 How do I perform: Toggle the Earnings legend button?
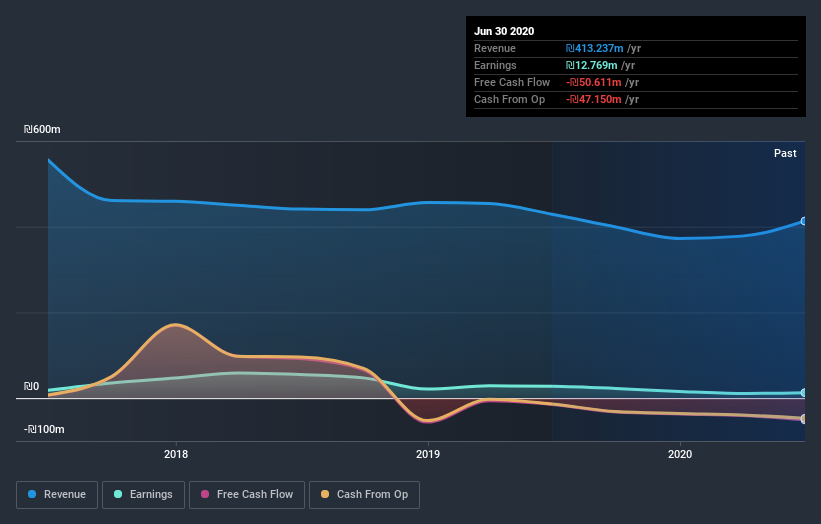(143, 495)
